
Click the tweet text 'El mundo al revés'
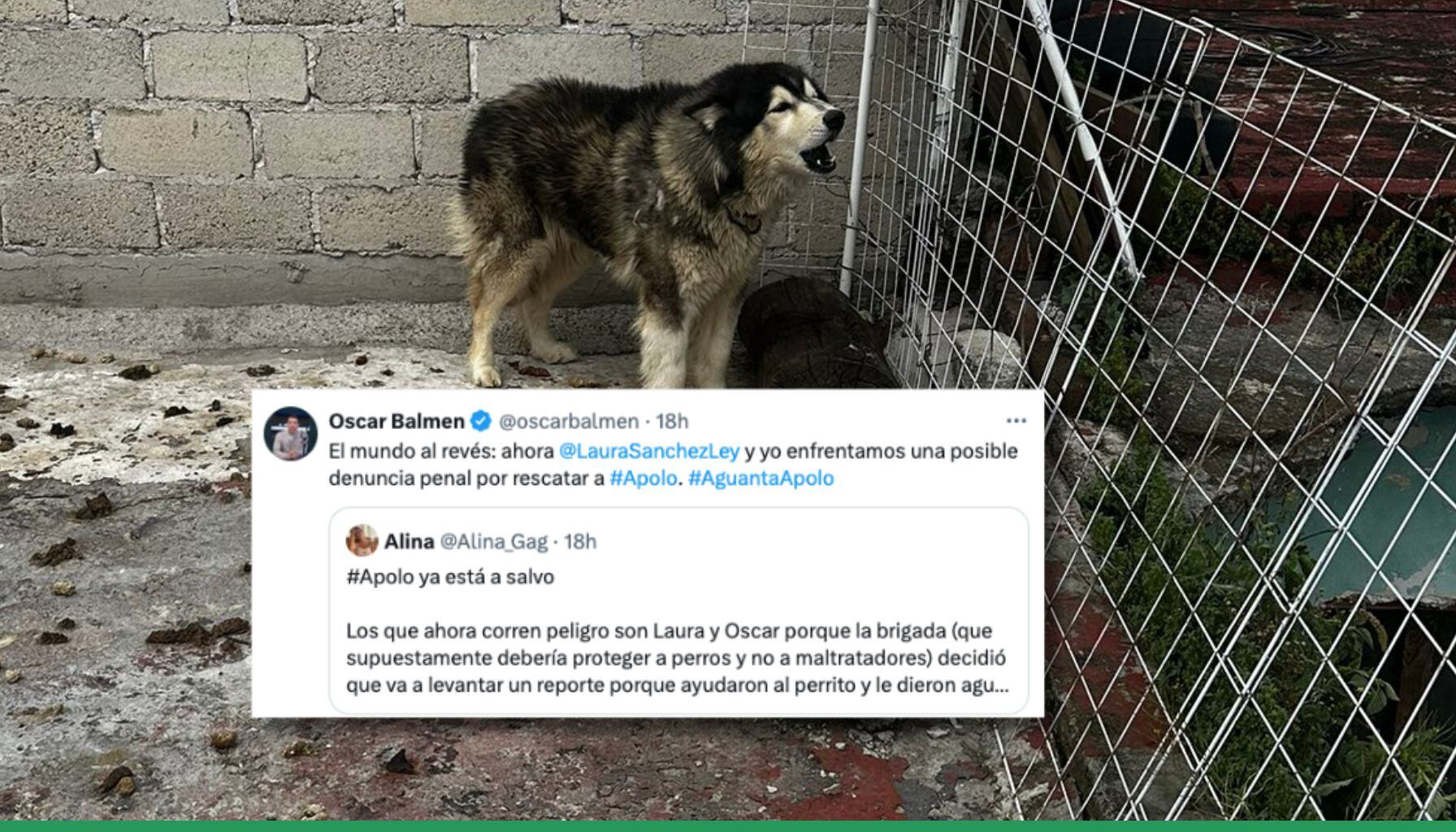[x=412, y=451]
